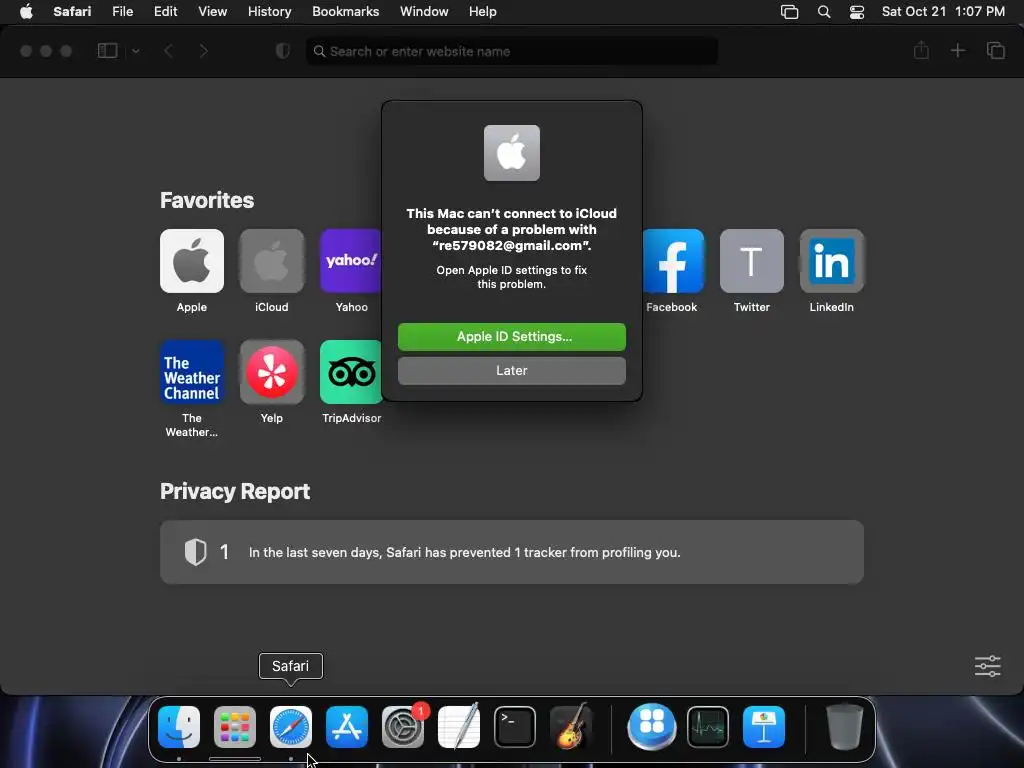The height and width of the screenshot is (768, 1024).
Task: Click Apple ID Settings… button
Action: point(512,337)
